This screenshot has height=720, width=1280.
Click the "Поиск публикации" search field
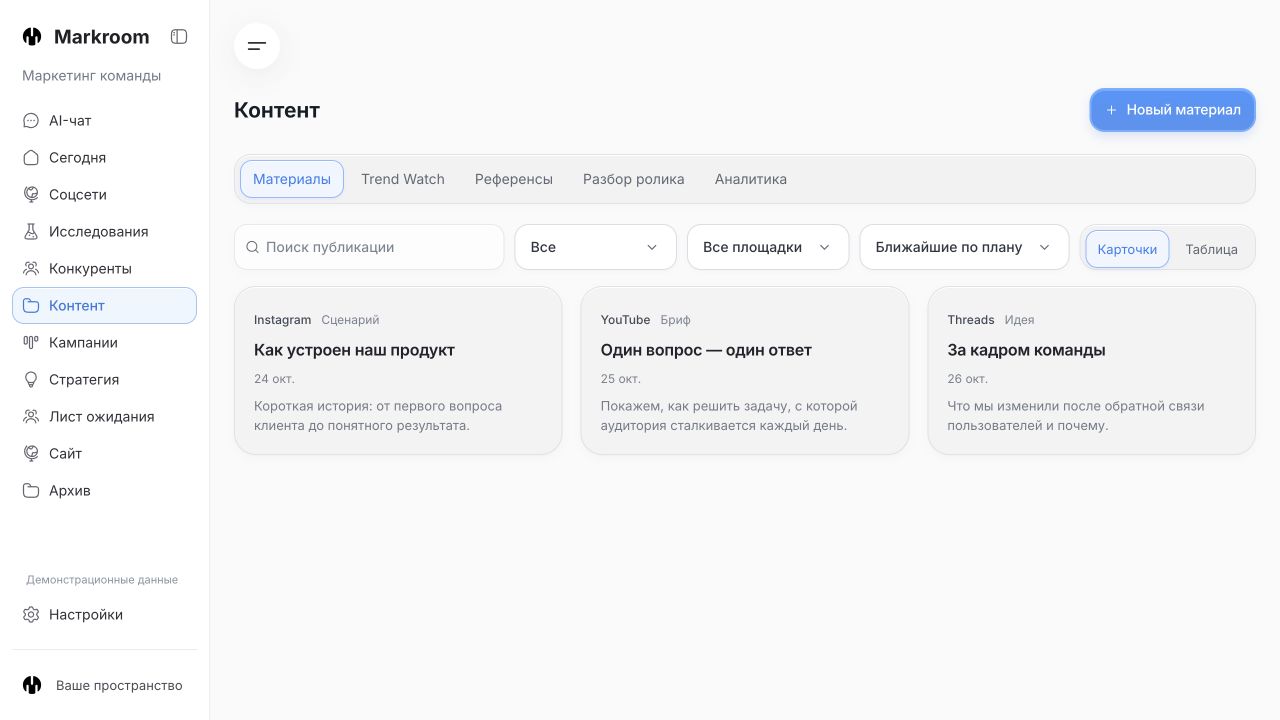pyautogui.click(x=369, y=247)
